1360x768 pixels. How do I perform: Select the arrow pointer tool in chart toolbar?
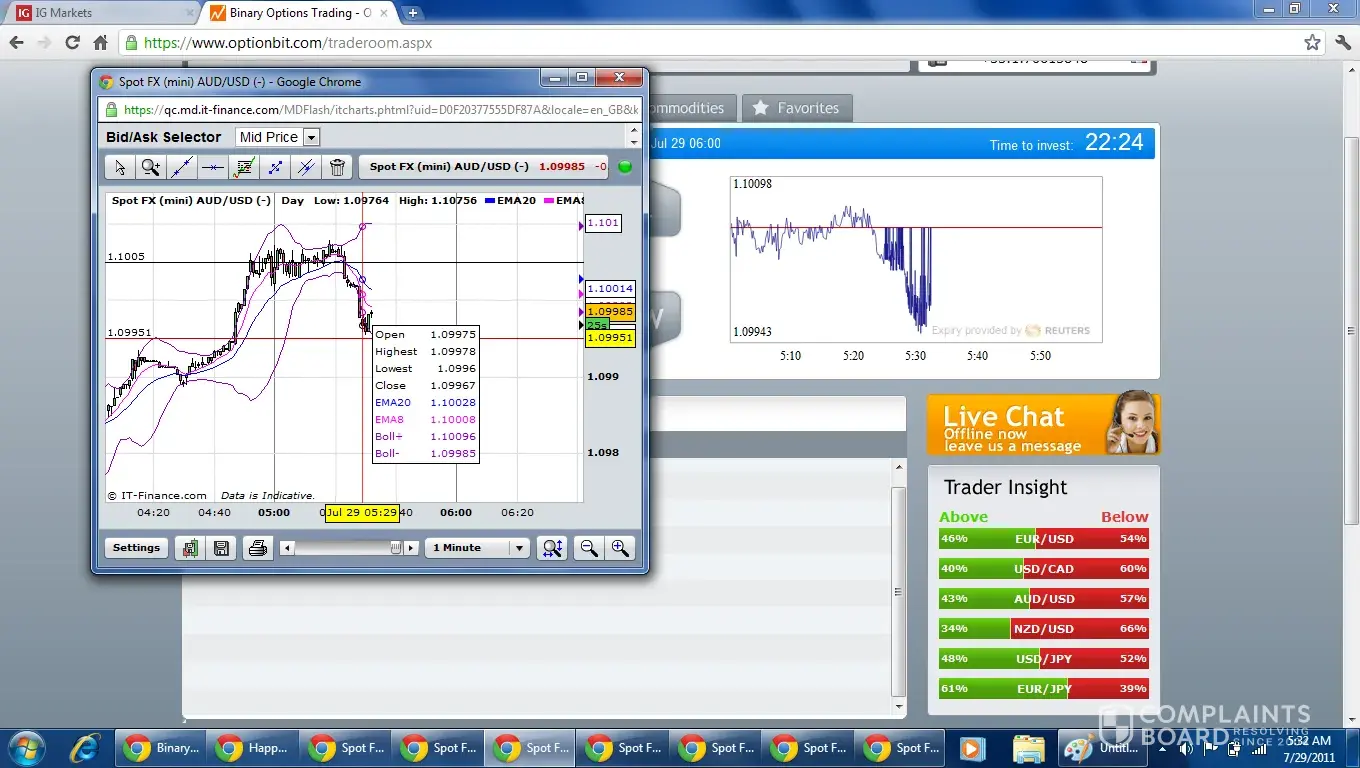[x=120, y=167]
